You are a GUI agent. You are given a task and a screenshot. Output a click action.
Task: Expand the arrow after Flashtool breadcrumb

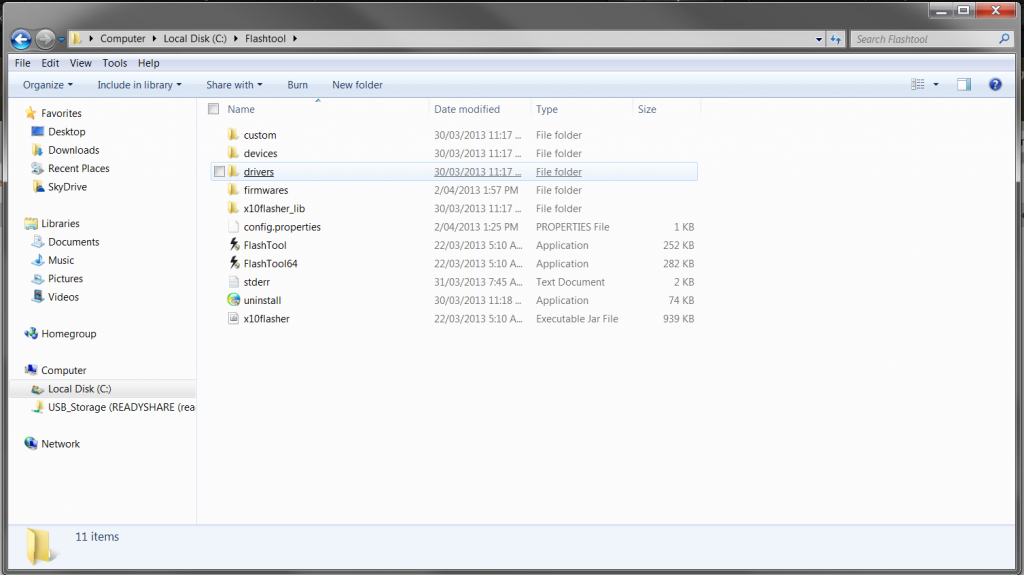click(x=295, y=39)
